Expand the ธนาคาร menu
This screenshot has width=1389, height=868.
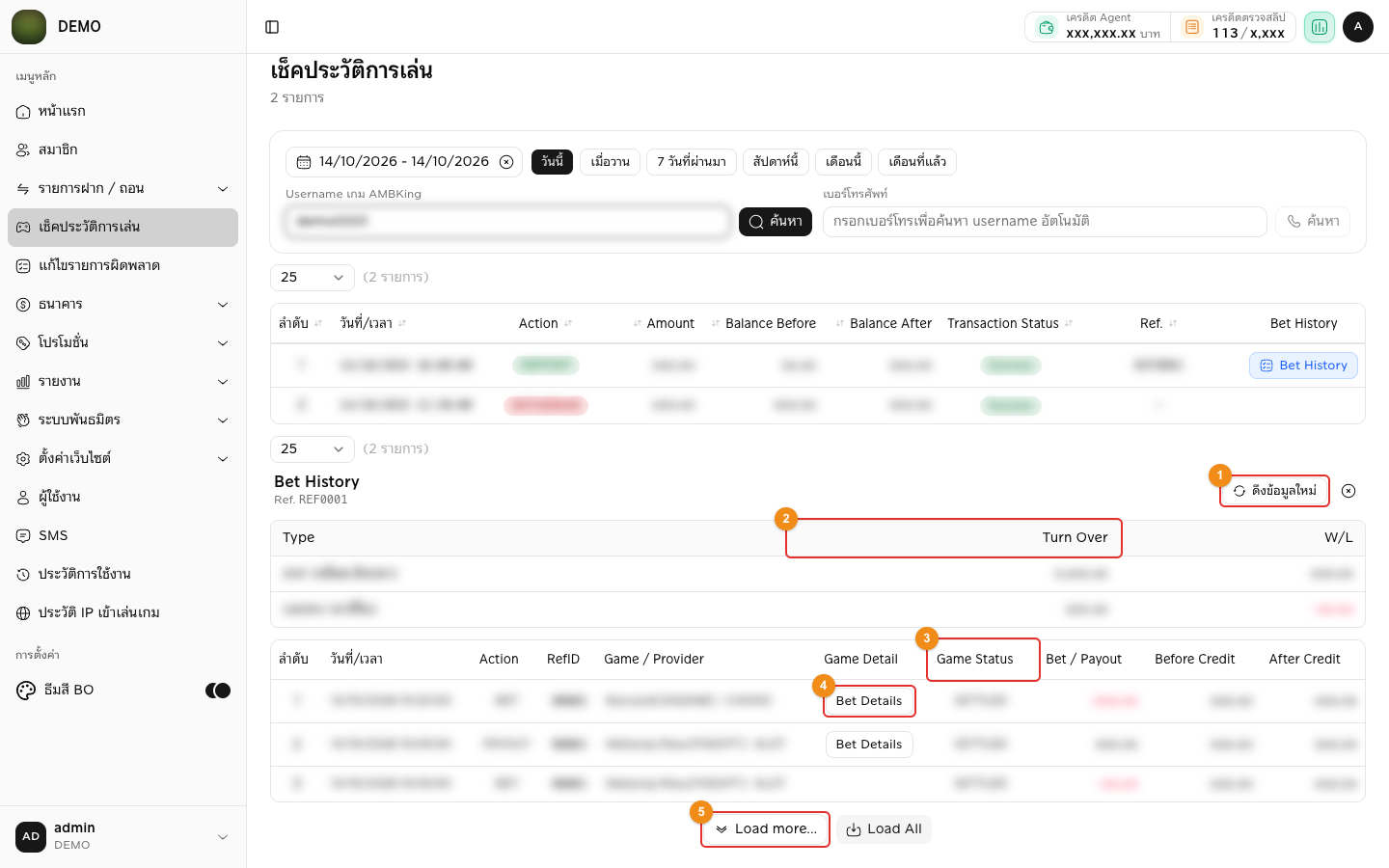pos(223,305)
